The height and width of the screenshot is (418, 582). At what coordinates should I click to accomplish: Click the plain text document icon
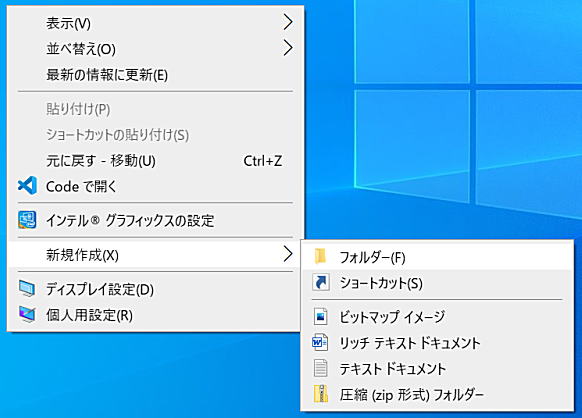pos(321,368)
